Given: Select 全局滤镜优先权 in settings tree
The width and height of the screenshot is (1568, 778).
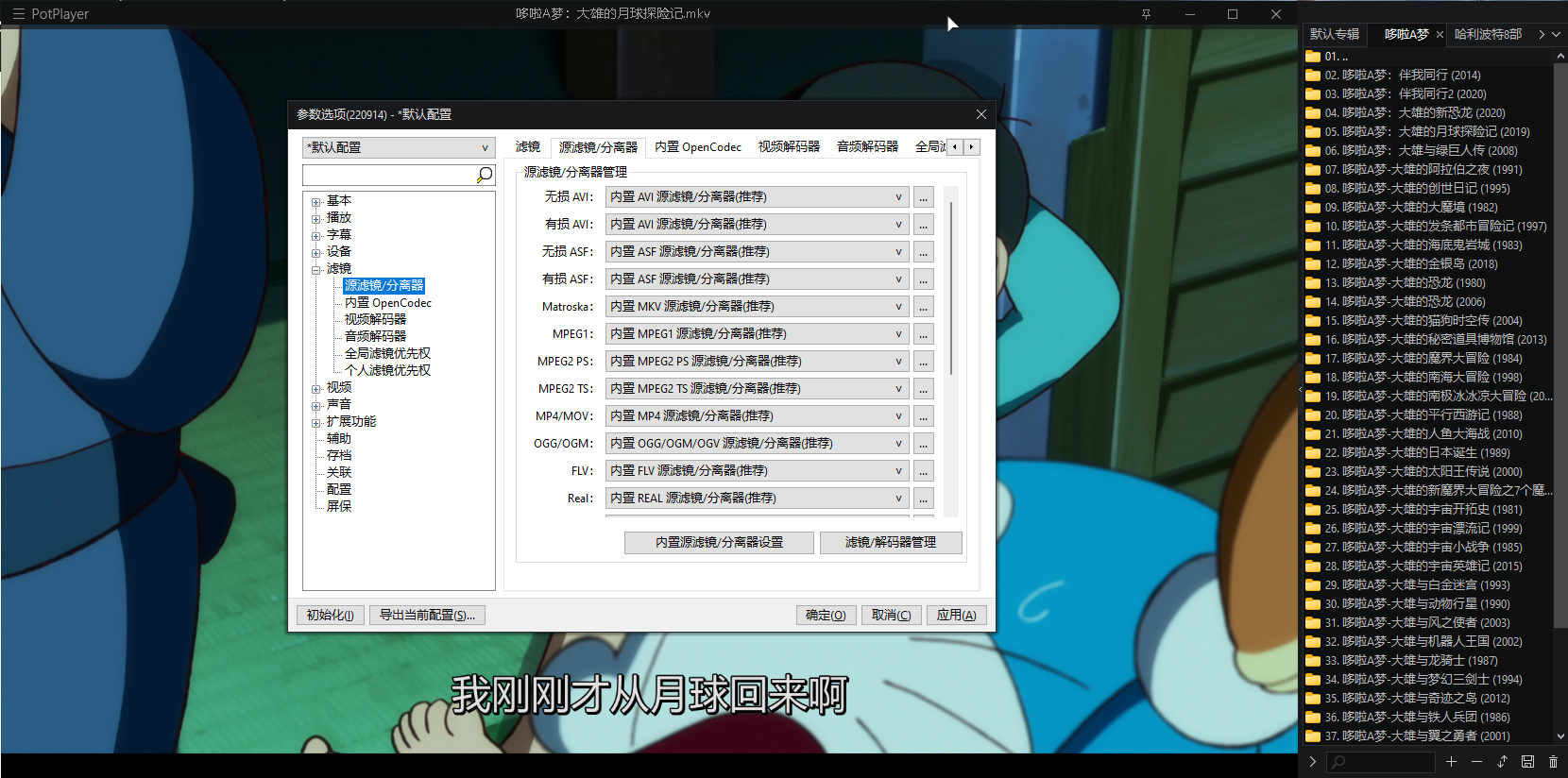Looking at the screenshot, I should [x=387, y=354].
